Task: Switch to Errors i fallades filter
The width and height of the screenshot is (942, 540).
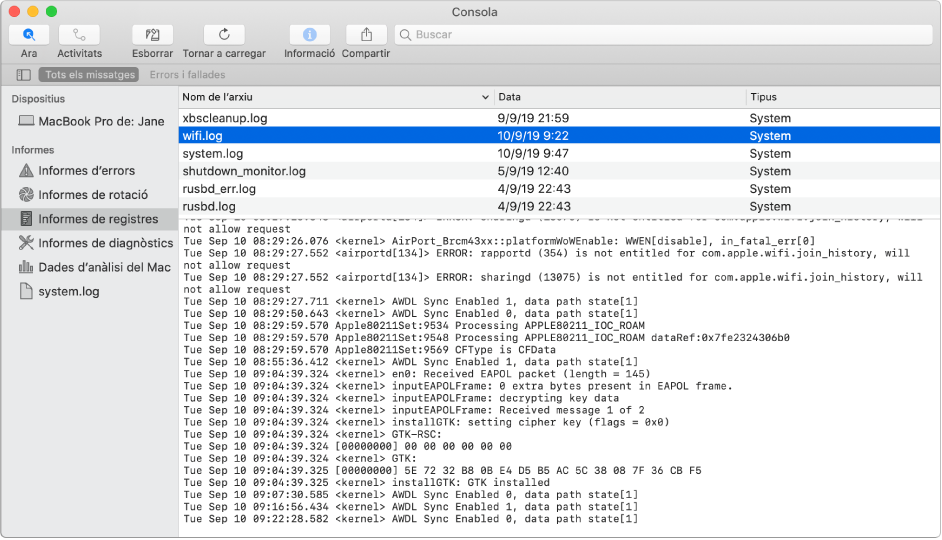Action: pyautogui.click(x=187, y=75)
